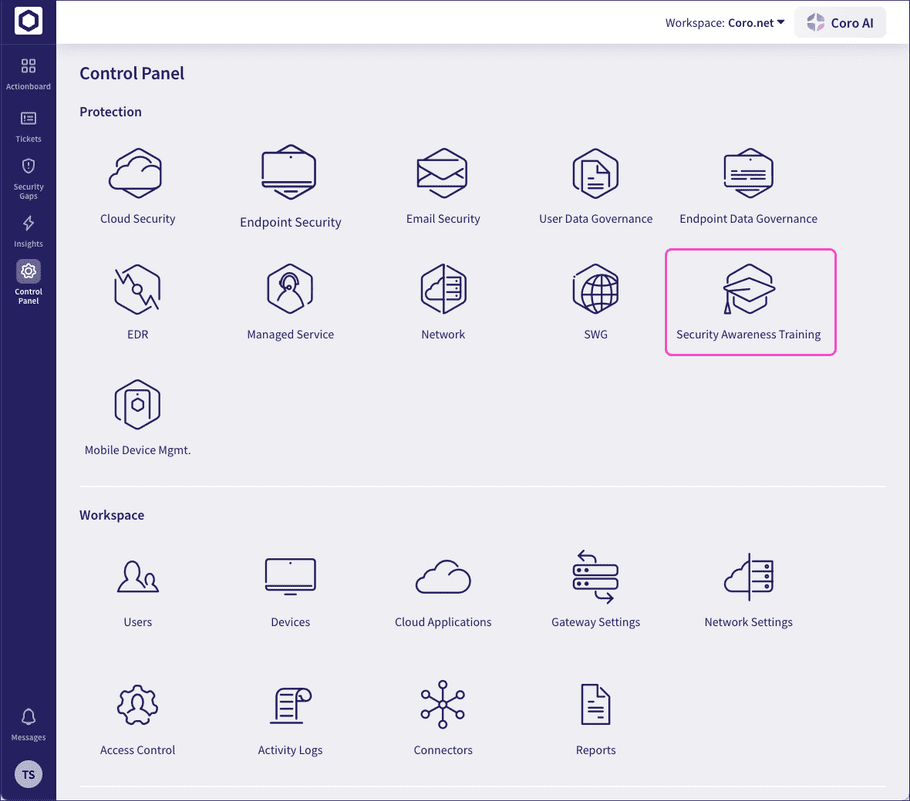Open the Cloud Security module

tap(137, 185)
